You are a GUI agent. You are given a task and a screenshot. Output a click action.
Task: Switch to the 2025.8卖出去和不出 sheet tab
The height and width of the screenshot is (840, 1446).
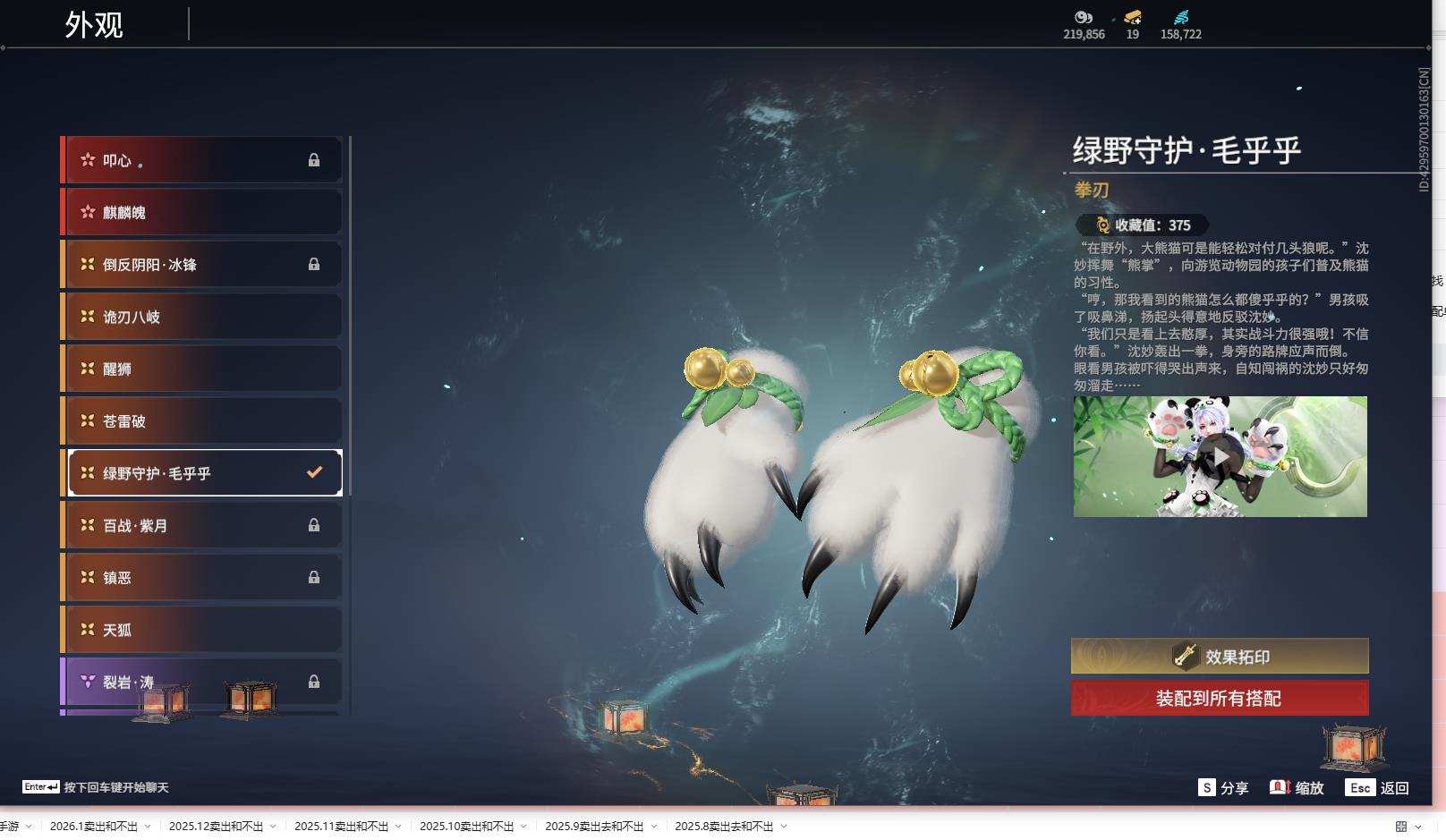[724, 827]
